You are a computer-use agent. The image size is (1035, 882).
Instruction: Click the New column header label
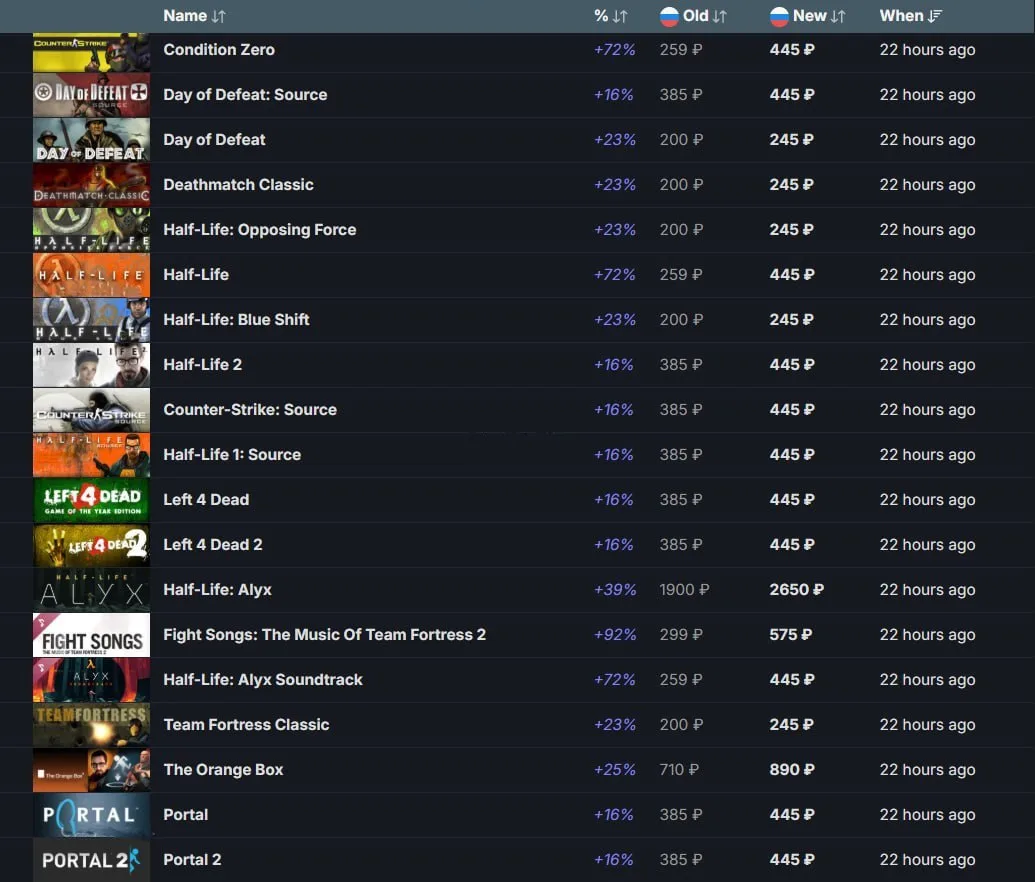pos(810,16)
